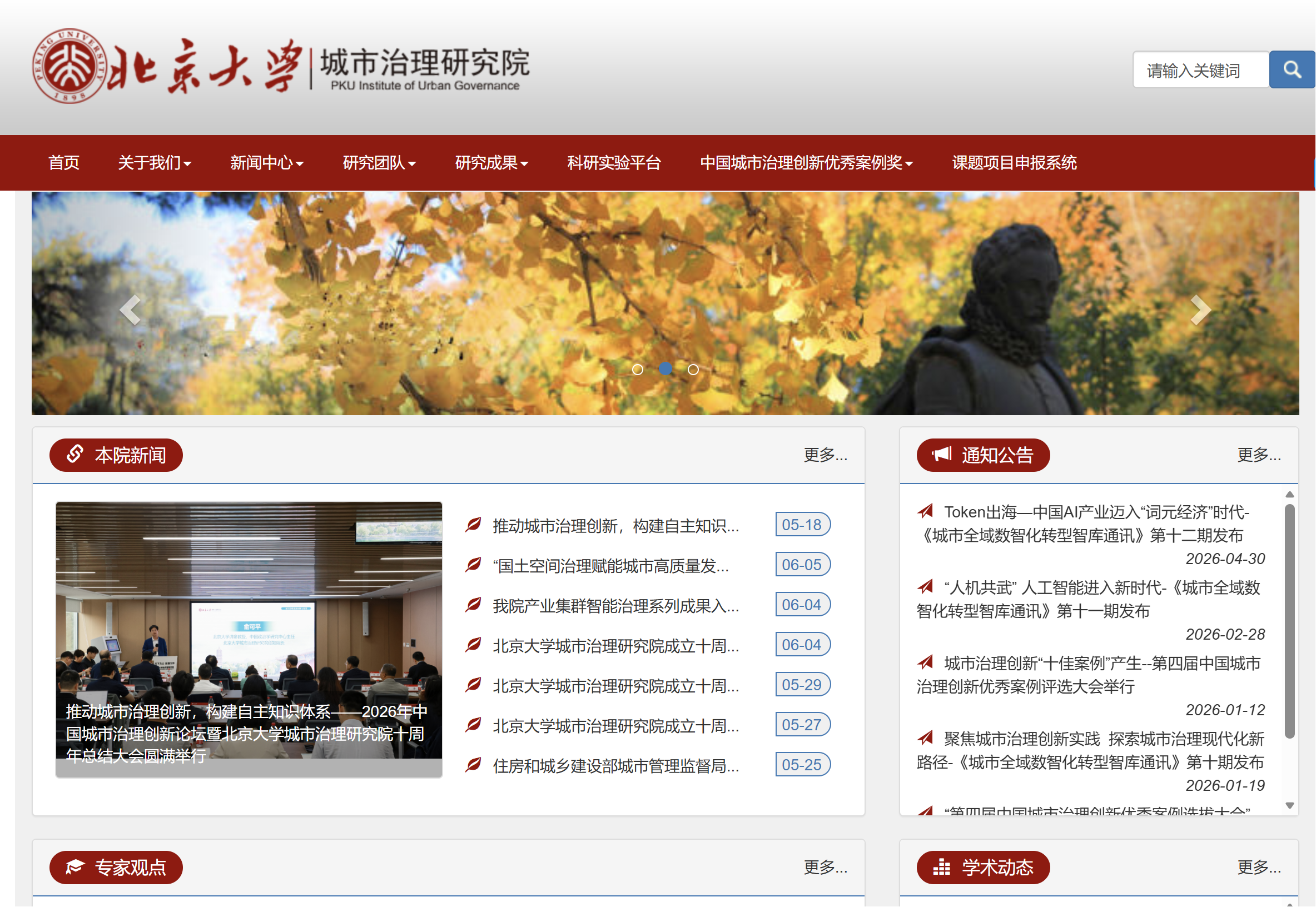Viewport: 1316px width, 907px height.
Task: Click 更多 link in 通知公告 section
Action: 1260,455
